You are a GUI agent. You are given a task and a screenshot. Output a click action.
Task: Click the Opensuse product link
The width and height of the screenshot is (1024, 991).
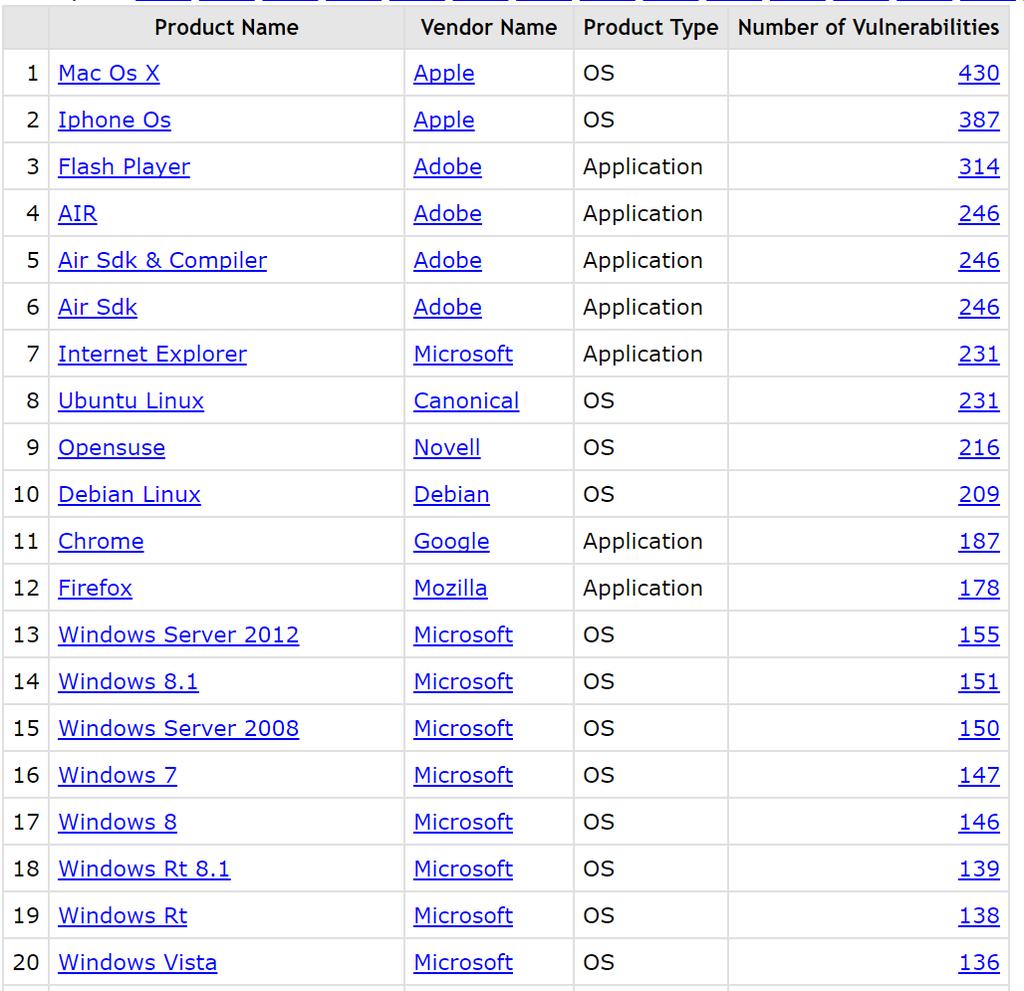[112, 447]
